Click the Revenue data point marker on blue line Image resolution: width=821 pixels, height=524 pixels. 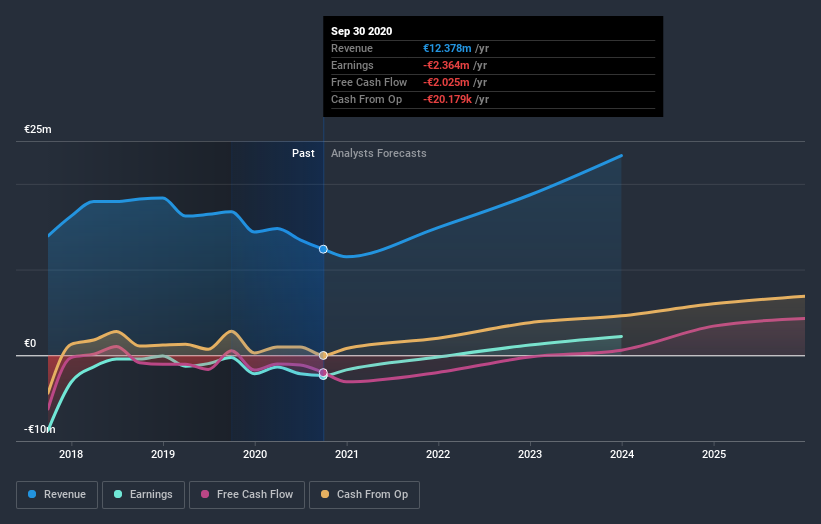tap(323, 249)
